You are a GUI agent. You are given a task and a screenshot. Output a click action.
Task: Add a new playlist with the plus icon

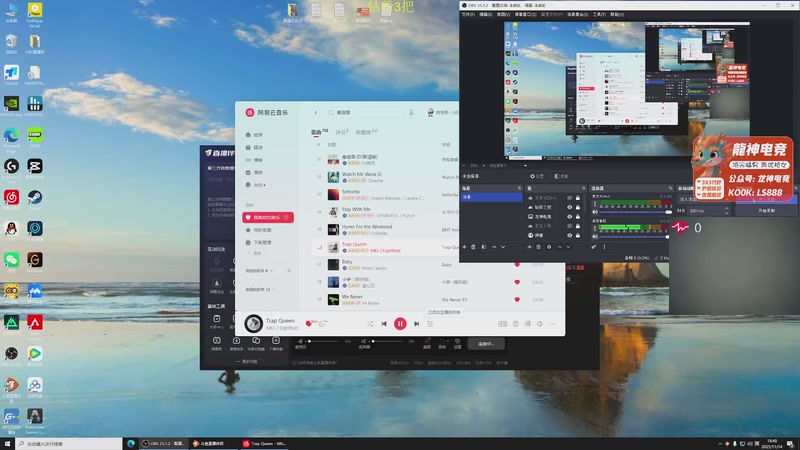(289, 270)
